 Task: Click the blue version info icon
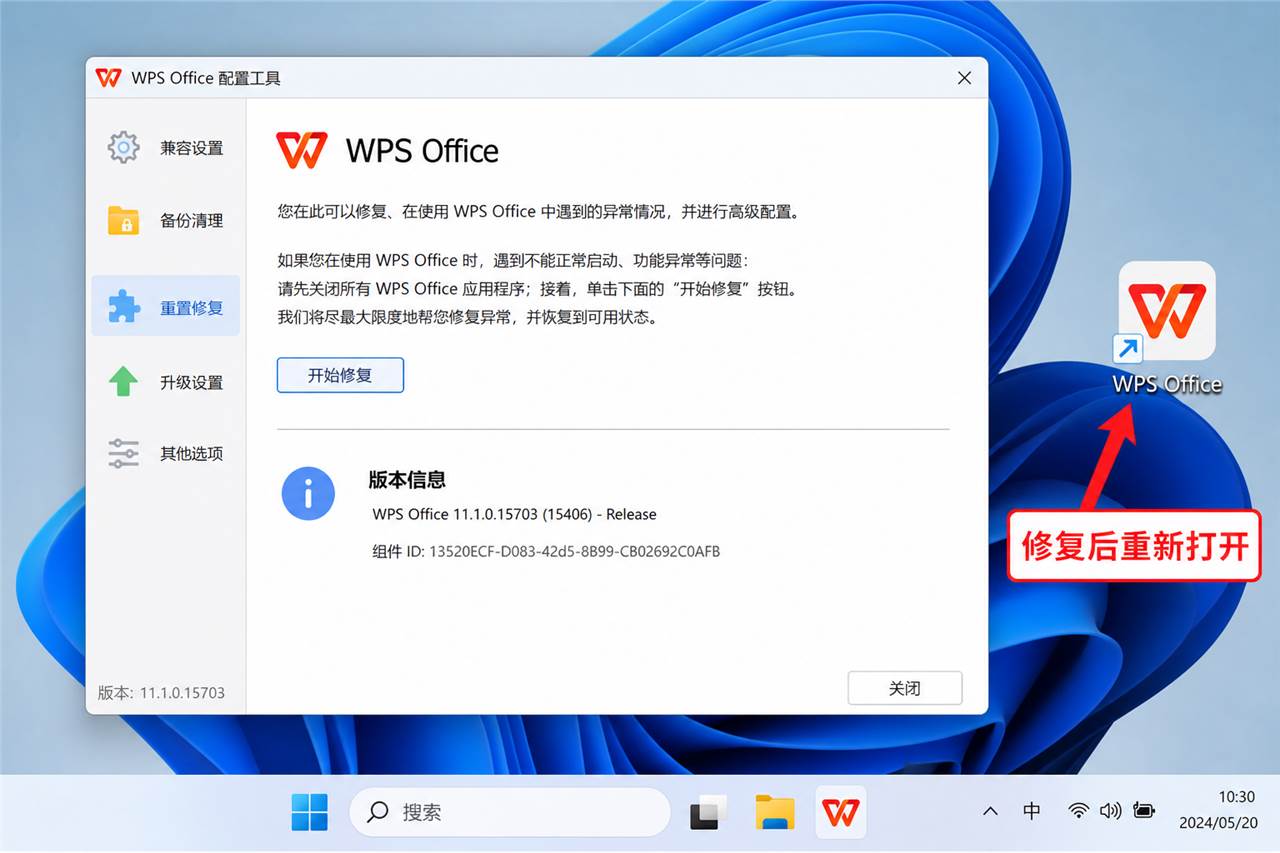(x=308, y=493)
